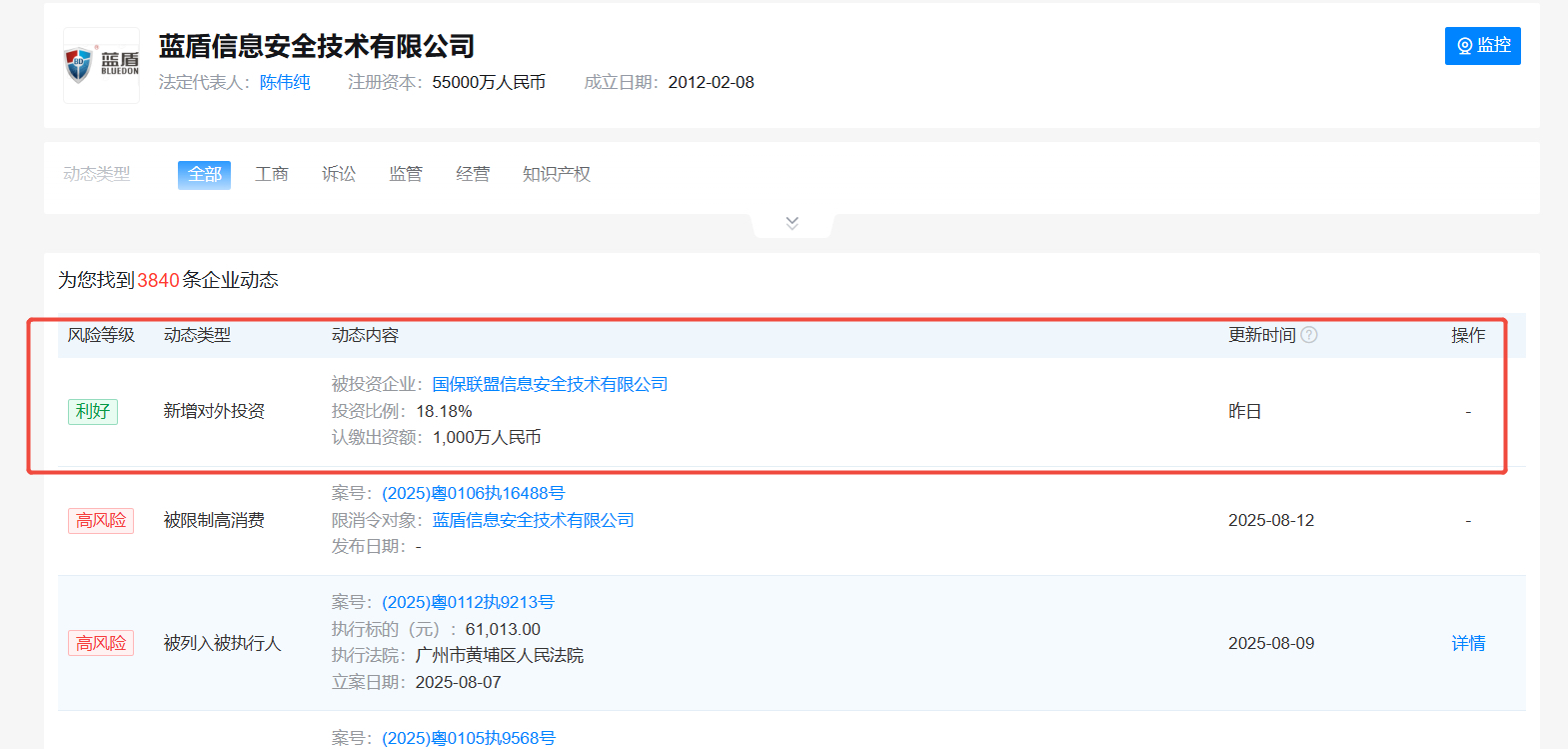Click the 18.18% investment ratio value
Image resolution: width=1568 pixels, height=749 pixels.
click(x=444, y=411)
